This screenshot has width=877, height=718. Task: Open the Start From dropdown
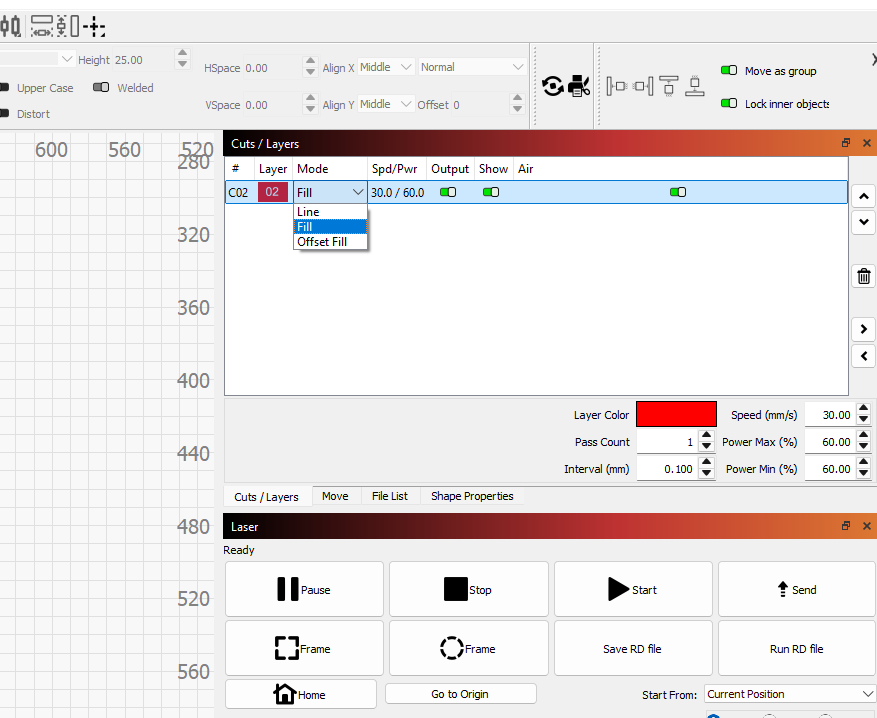790,694
